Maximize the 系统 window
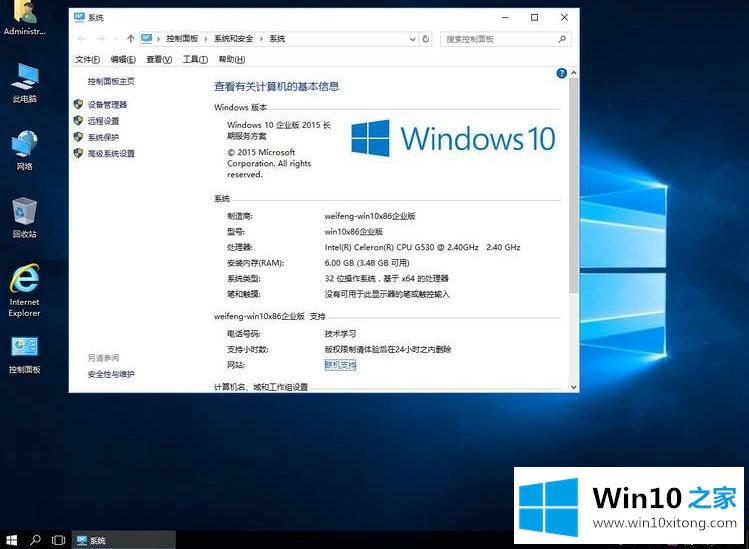The width and height of the screenshot is (749, 549). (535, 17)
